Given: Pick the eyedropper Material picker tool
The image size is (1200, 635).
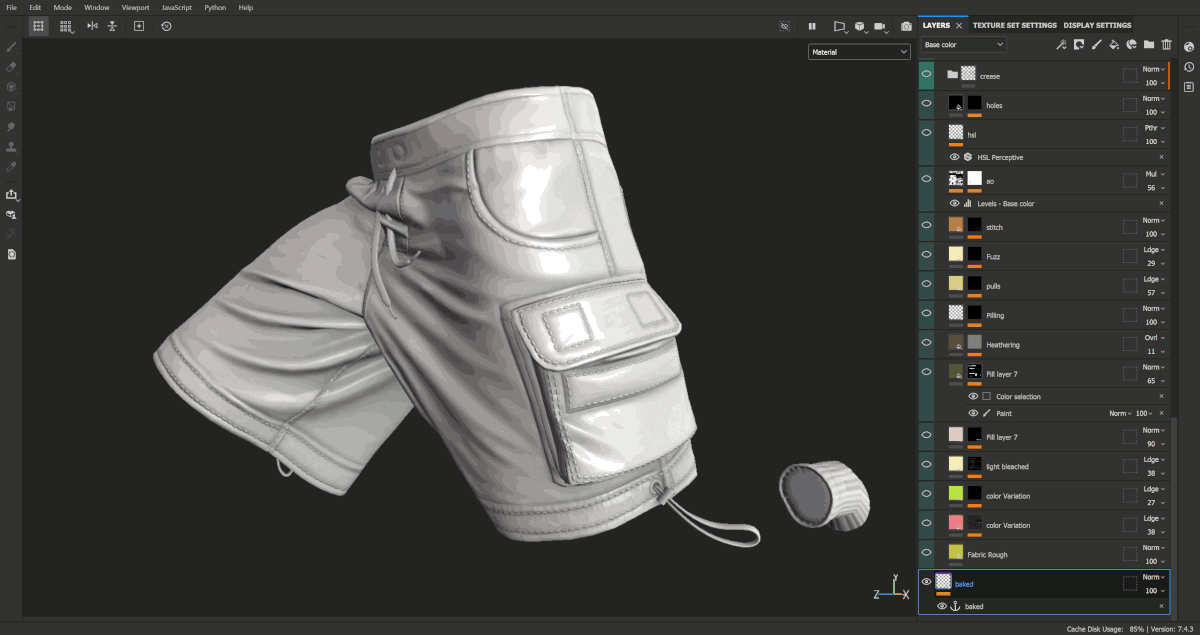Looking at the screenshot, I should (x=11, y=167).
